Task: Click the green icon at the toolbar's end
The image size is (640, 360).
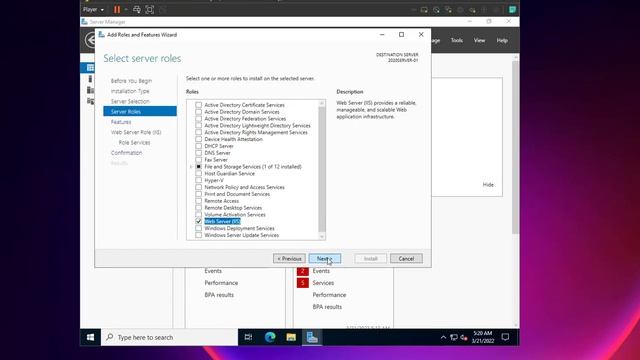Action: click(512, 9)
